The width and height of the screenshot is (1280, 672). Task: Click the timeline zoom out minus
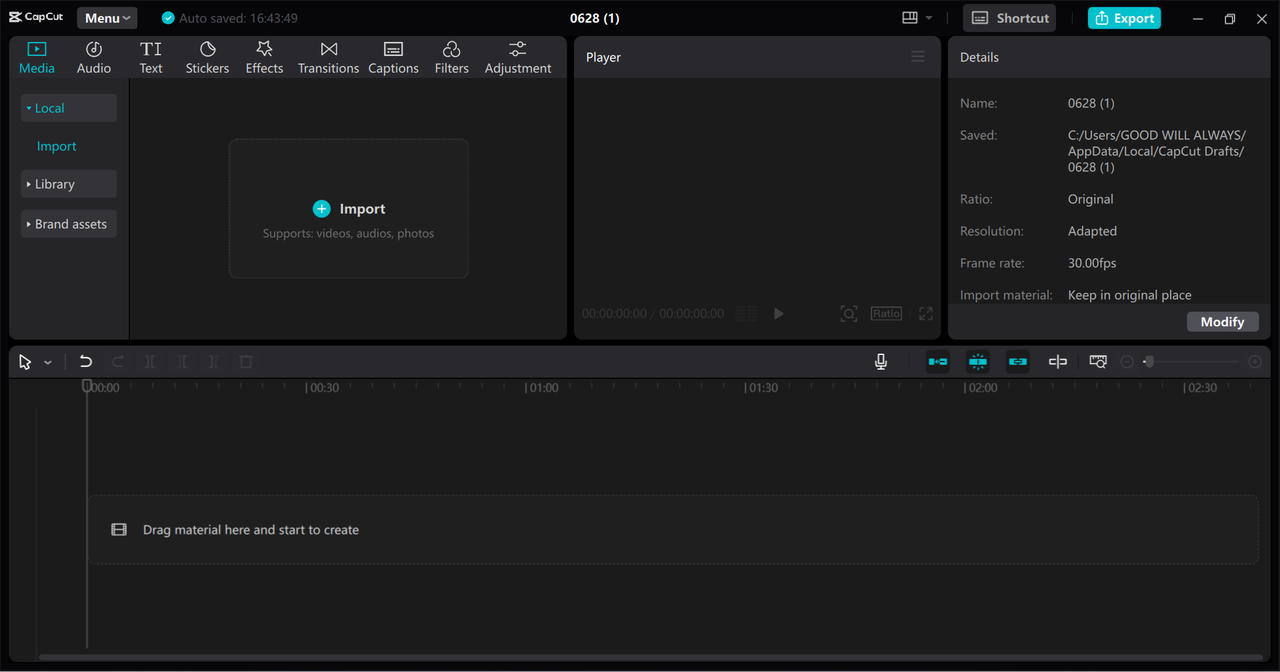tap(1127, 362)
